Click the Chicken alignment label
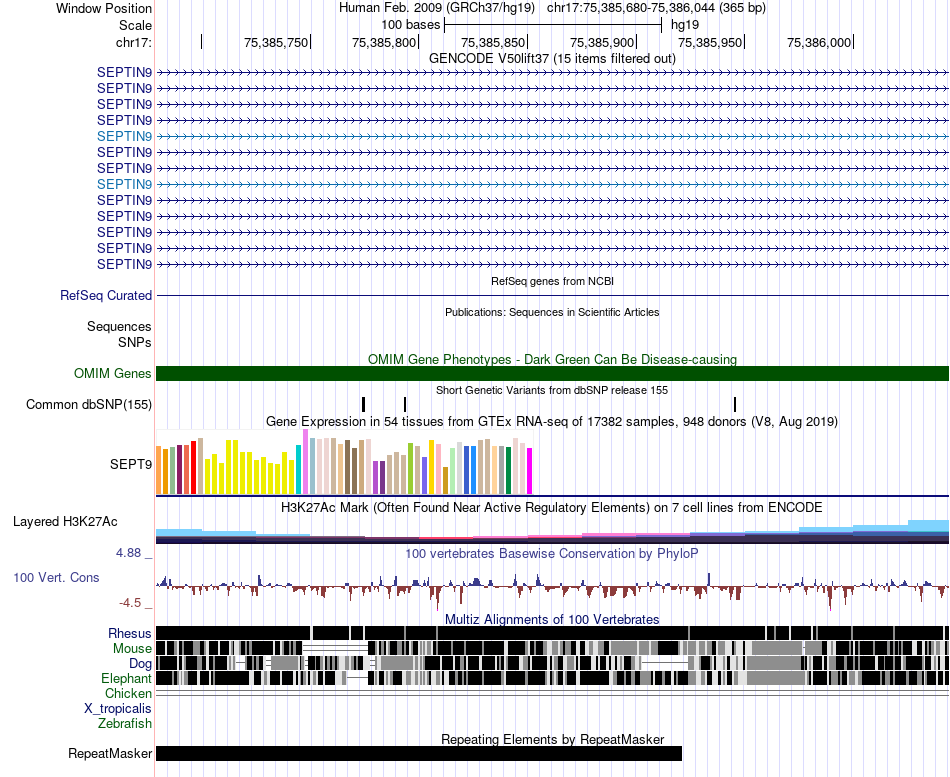The image size is (950, 777). point(128,693)
